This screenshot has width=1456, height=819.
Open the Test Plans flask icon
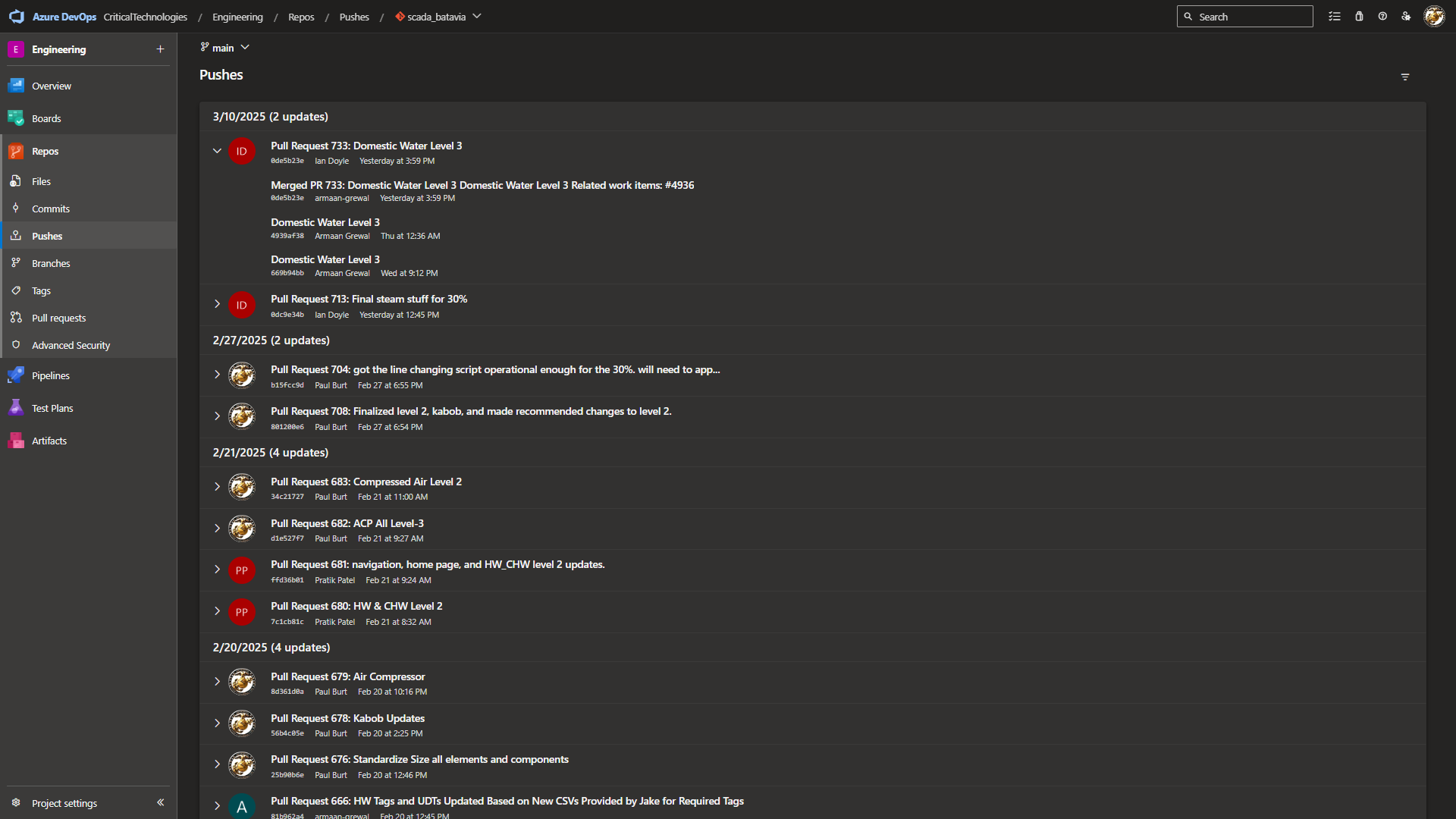pos(16,408)
